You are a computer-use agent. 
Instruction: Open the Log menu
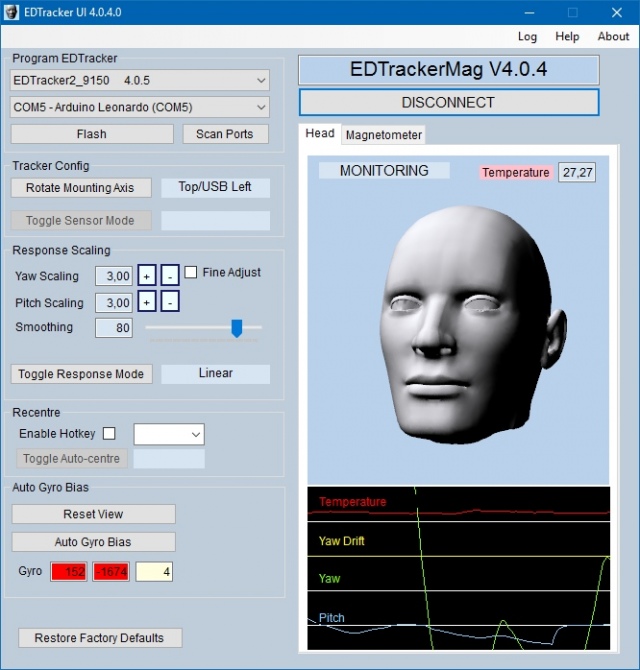pos(527,37)
